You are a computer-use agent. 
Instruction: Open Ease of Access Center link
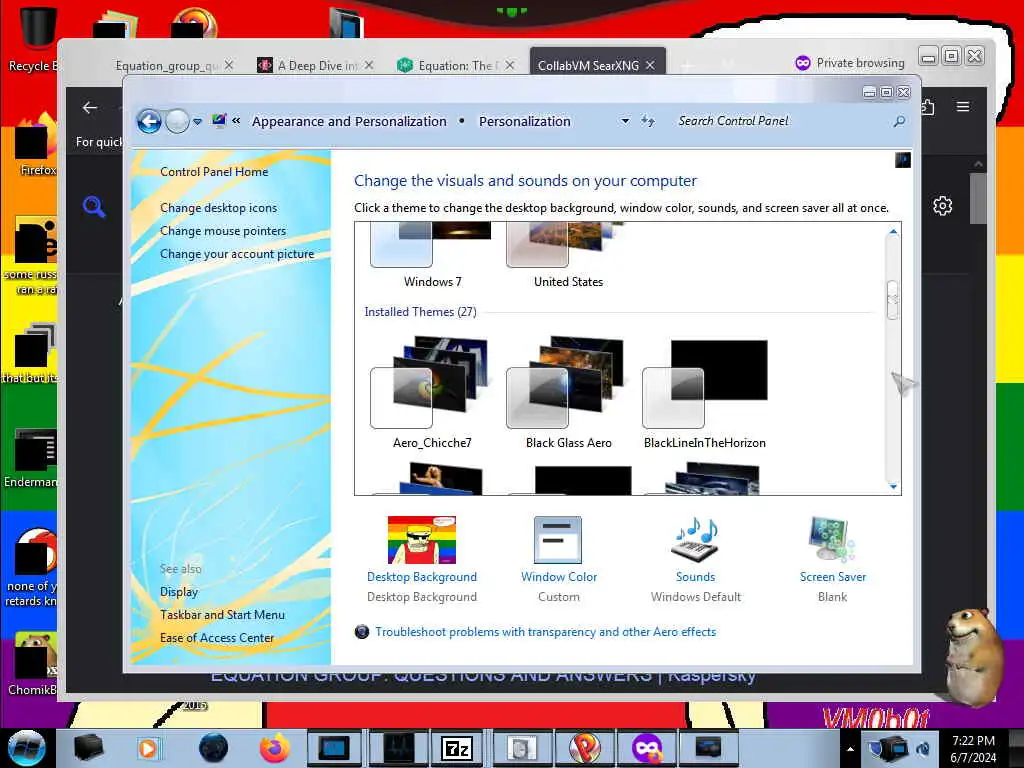pyautogui.click(x=217, y=637)
